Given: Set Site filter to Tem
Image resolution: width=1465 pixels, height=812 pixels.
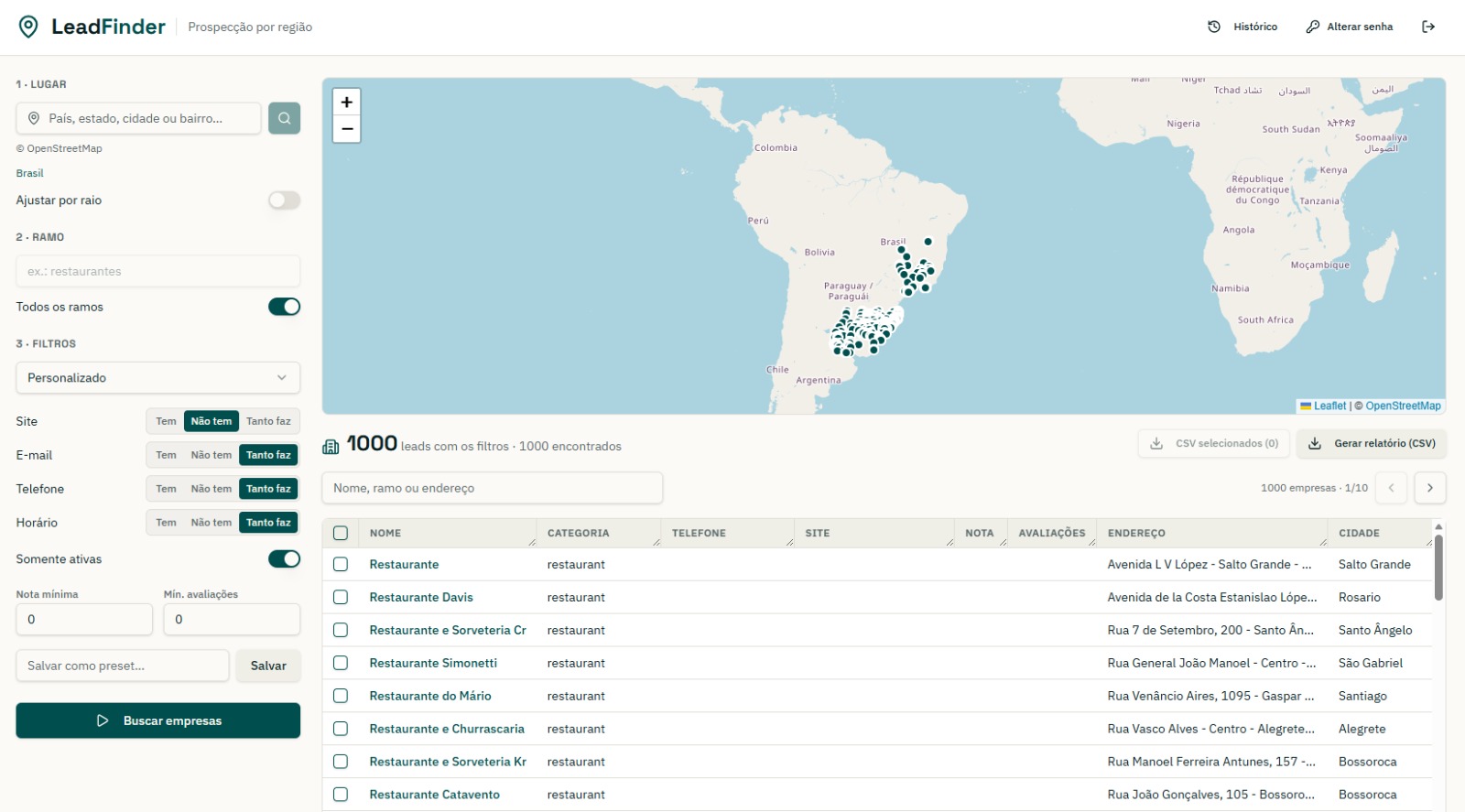Looking at the screenshot, I should [166, 421].
